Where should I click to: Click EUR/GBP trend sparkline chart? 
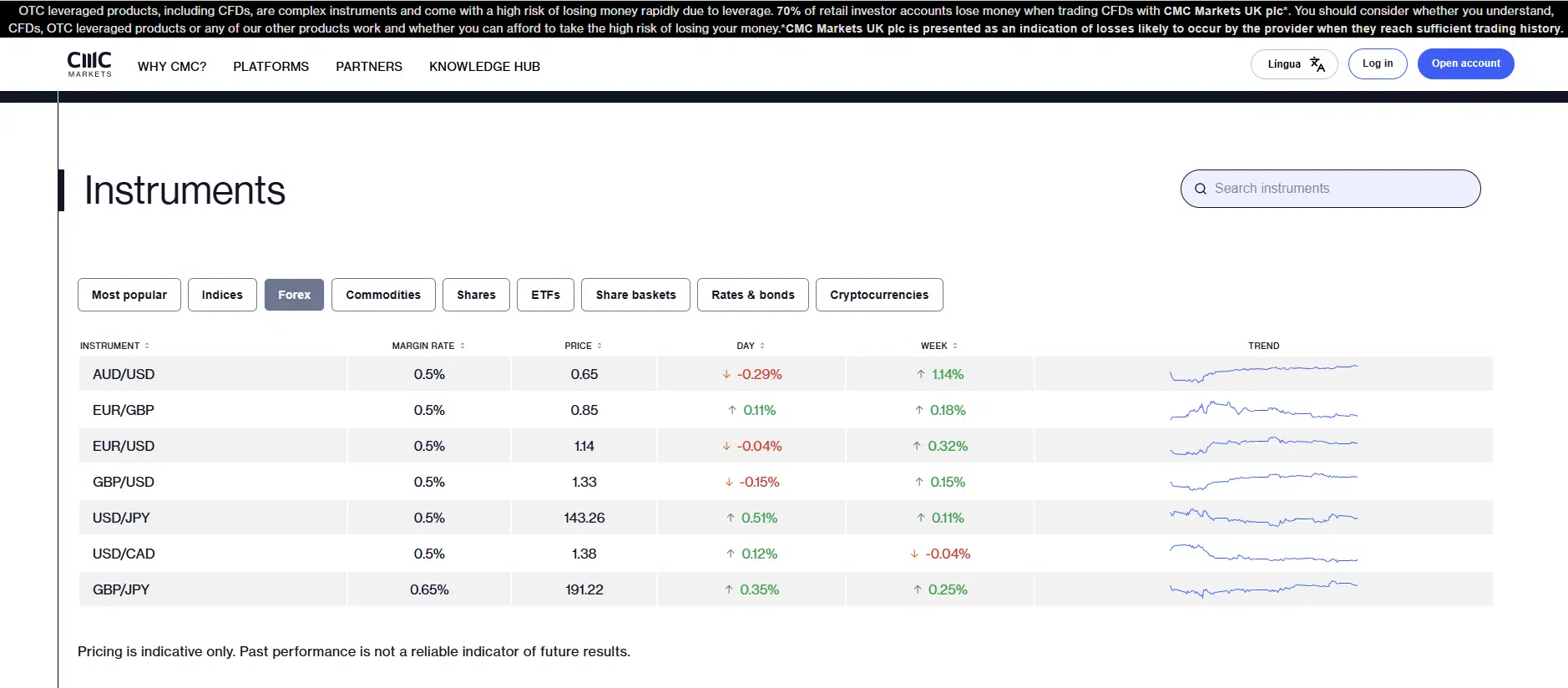[x=1263, y=410]
